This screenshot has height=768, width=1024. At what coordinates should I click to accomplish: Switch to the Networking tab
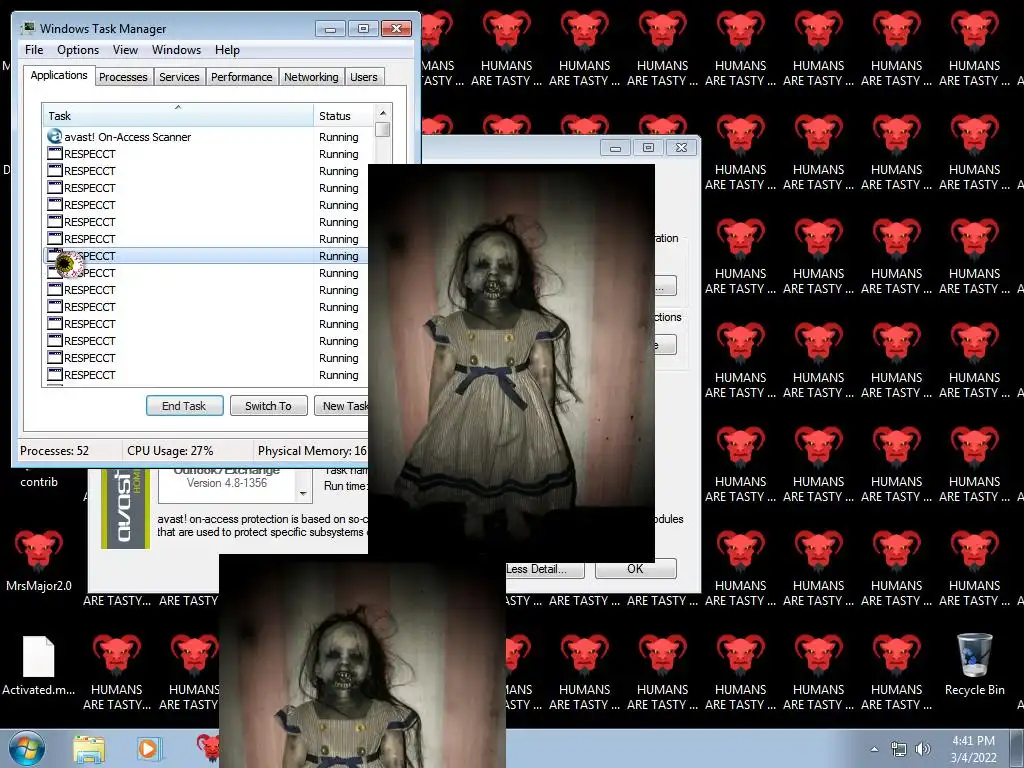point(311,77)
